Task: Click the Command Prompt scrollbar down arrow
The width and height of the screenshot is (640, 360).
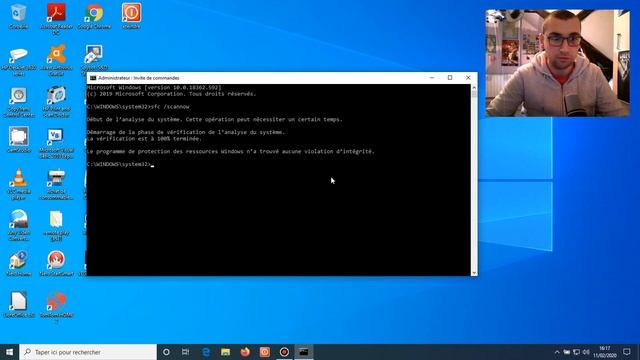Action: pyautogui.click(x=474, y=273)
